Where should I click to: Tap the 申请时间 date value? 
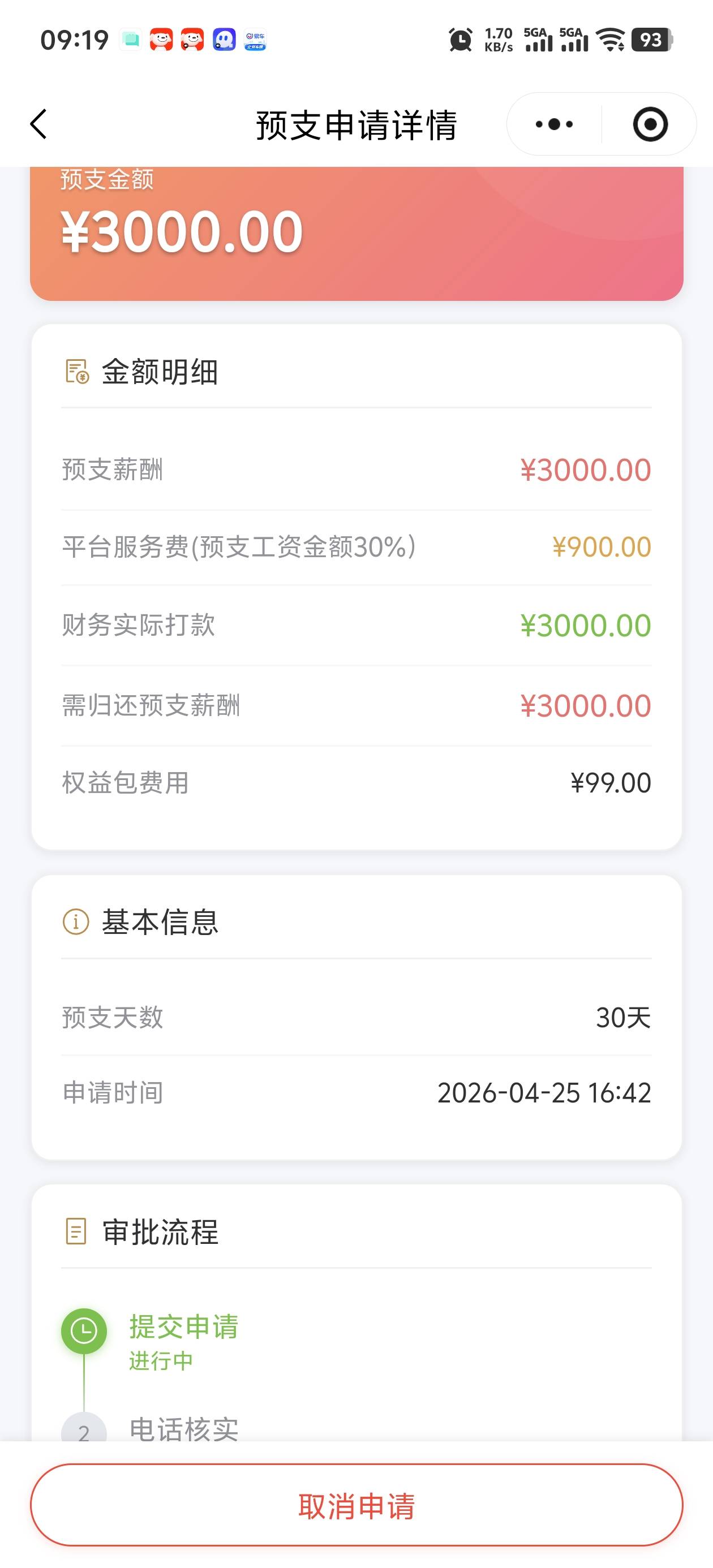544,1093
